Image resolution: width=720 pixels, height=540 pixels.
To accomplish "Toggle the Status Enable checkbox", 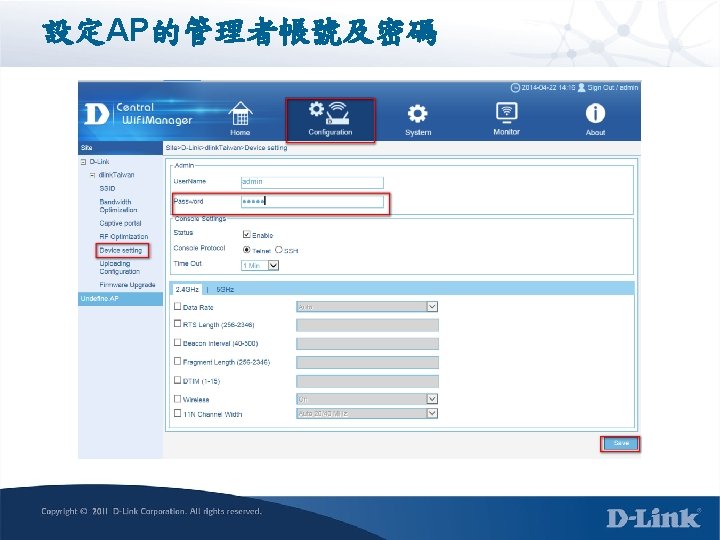I will point(246,234).
